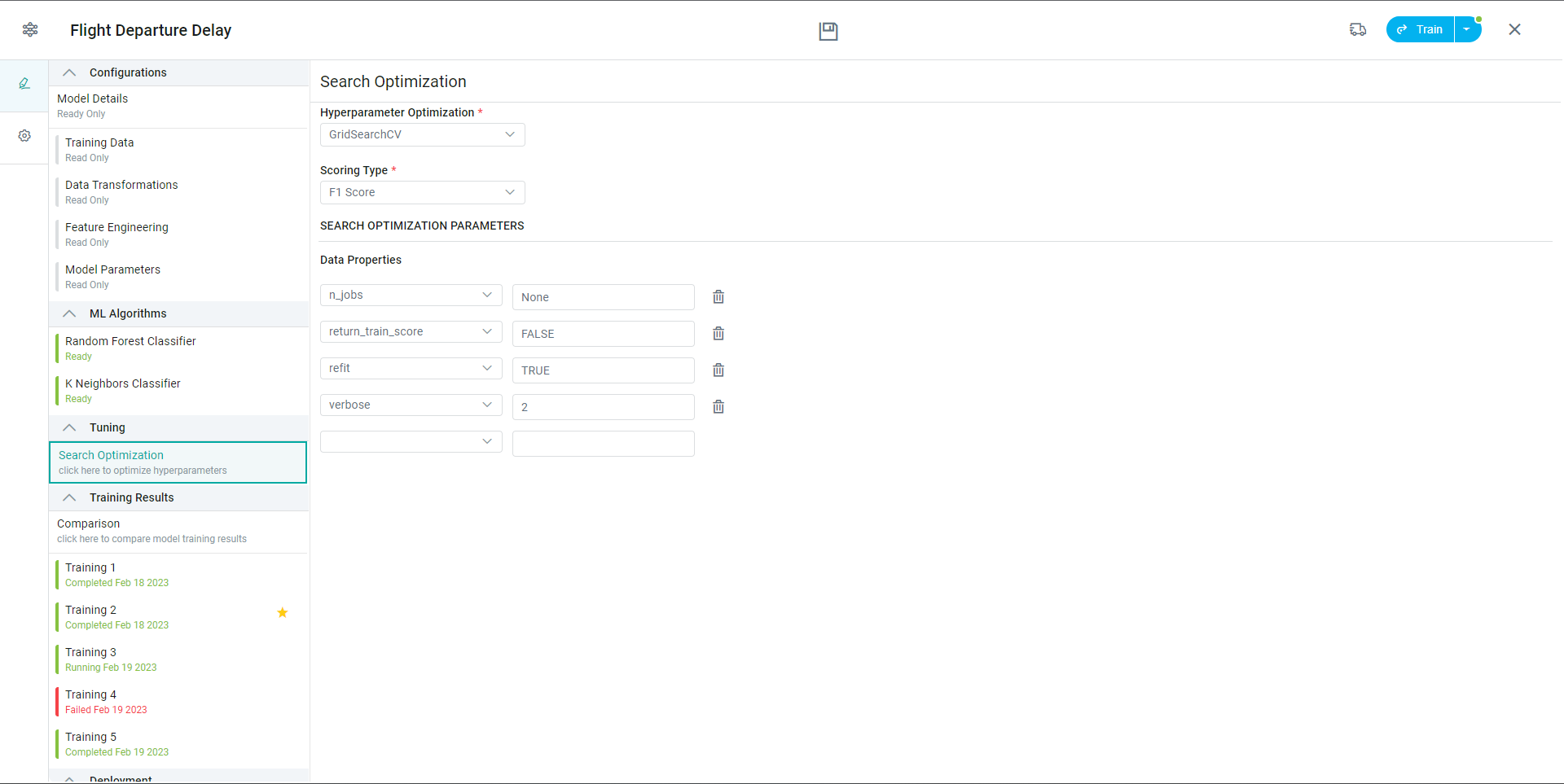Open the Random Forest Classifier item
Viewport: 1564px width, 784px height.
click(130, 348)
